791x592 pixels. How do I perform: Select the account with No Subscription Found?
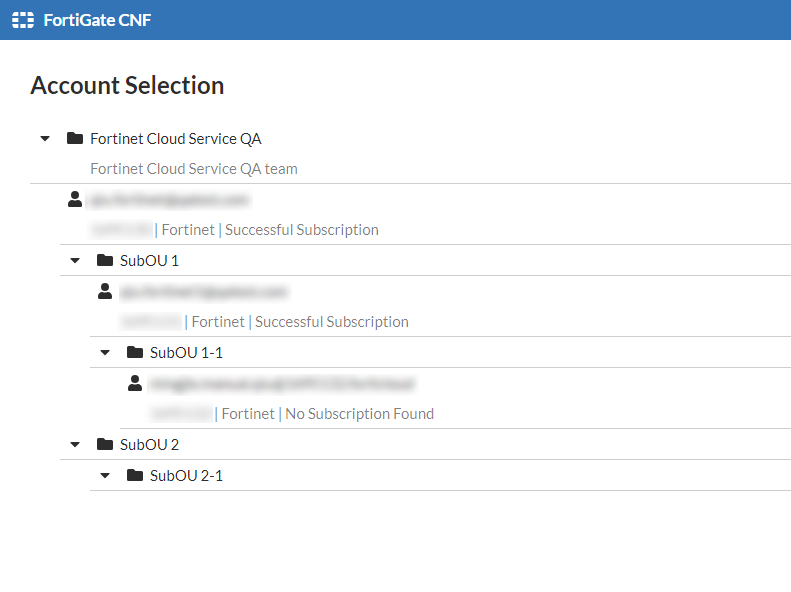tap(359, 413)
